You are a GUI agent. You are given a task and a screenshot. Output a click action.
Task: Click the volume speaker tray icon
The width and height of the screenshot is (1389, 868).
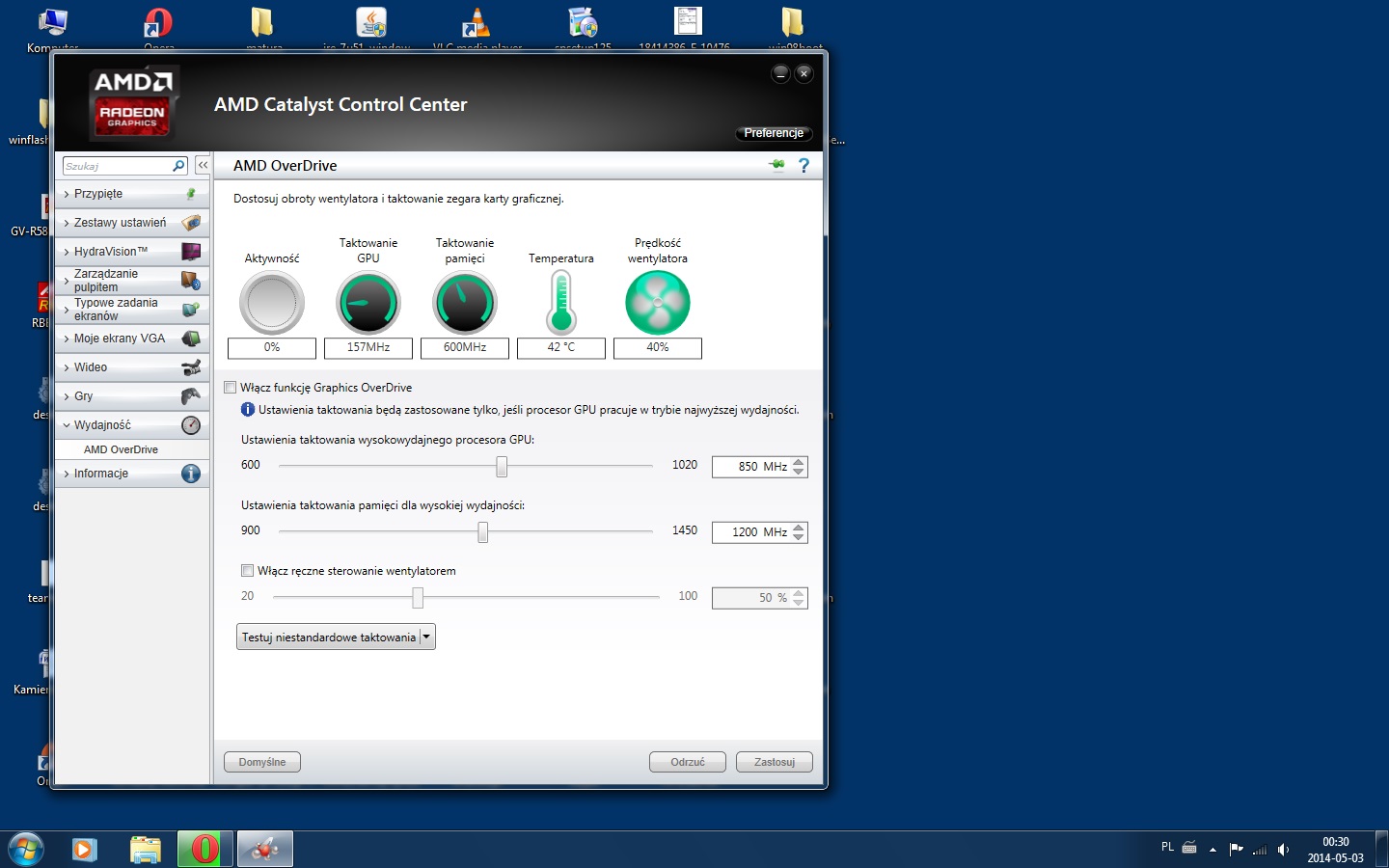[1283, 850]
